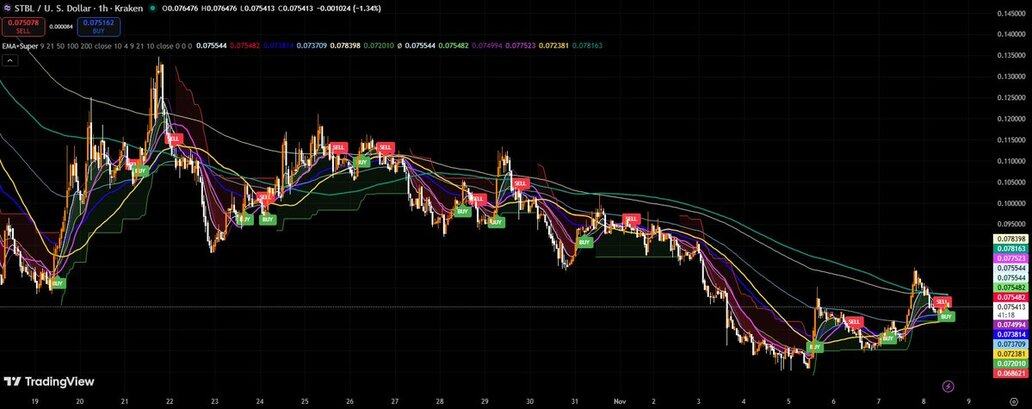Click the Nov label on time axis

pyautogui.click(x=617, y=400)
